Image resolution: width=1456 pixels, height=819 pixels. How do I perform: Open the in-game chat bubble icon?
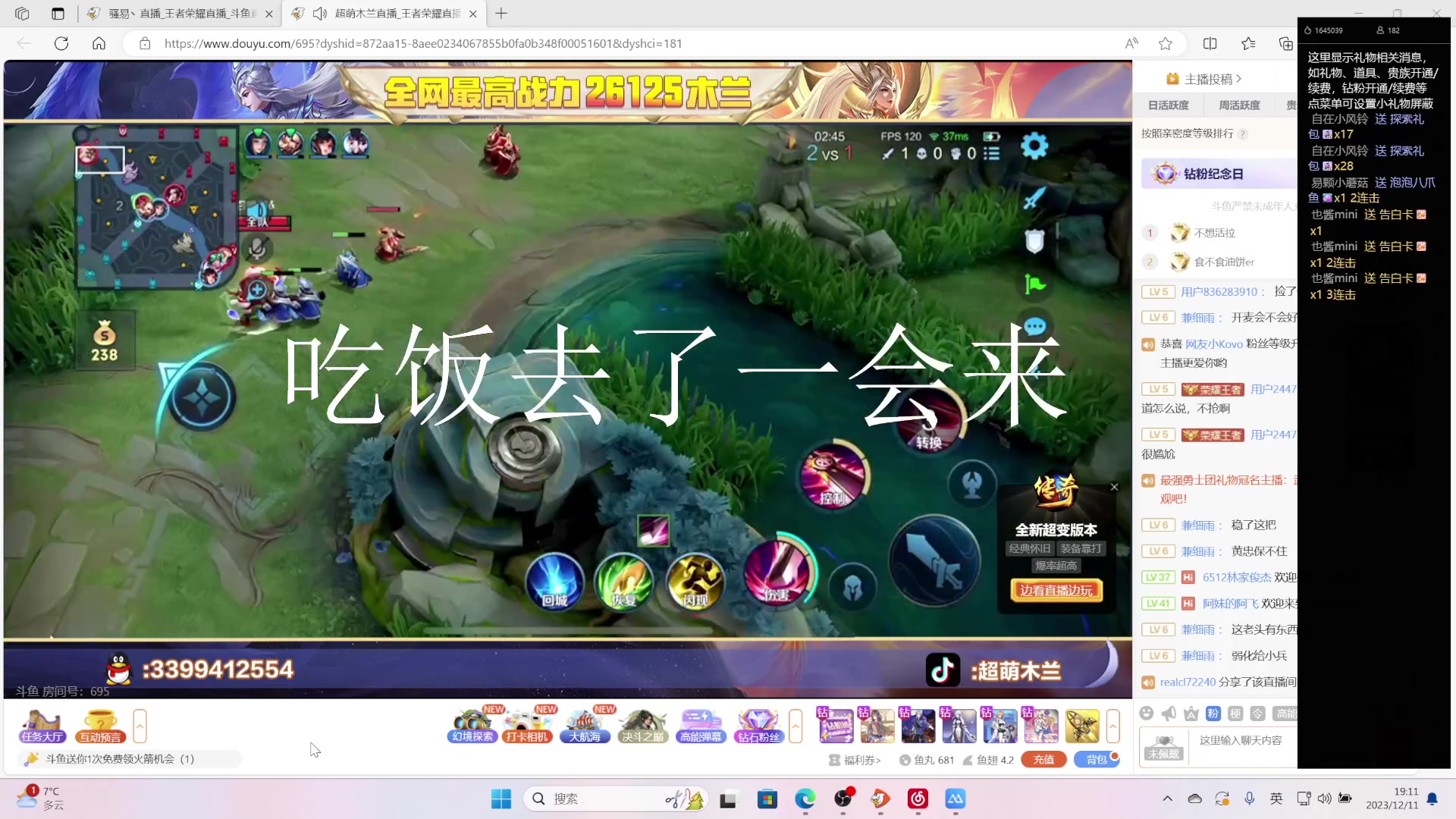(1035, 327)
